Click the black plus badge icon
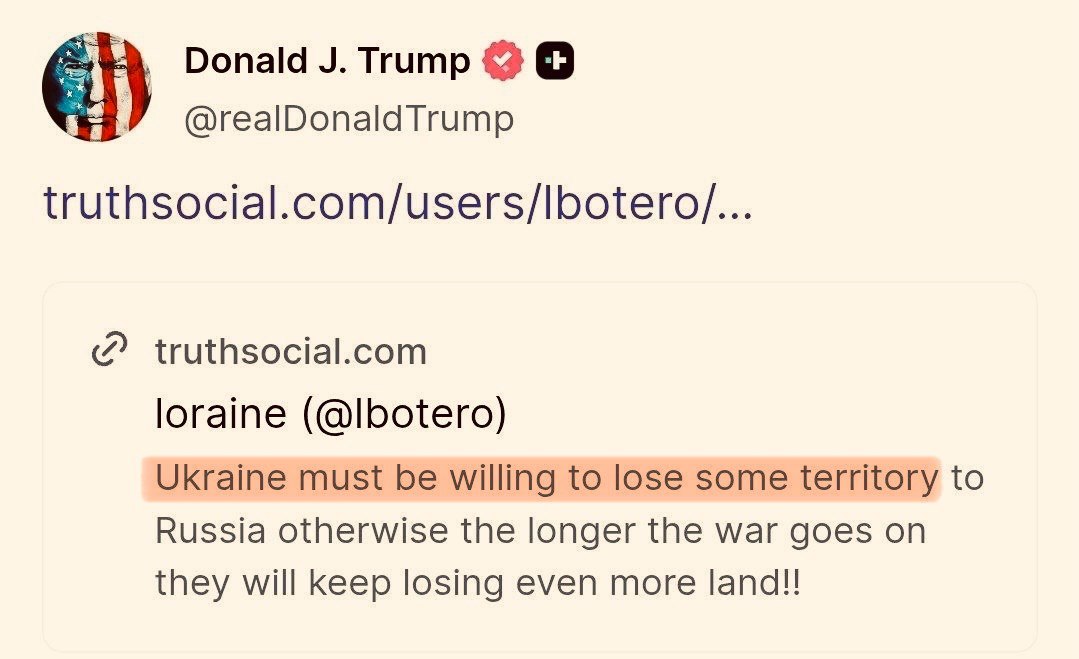1079x659 pixels. click(x=555, y=62)
